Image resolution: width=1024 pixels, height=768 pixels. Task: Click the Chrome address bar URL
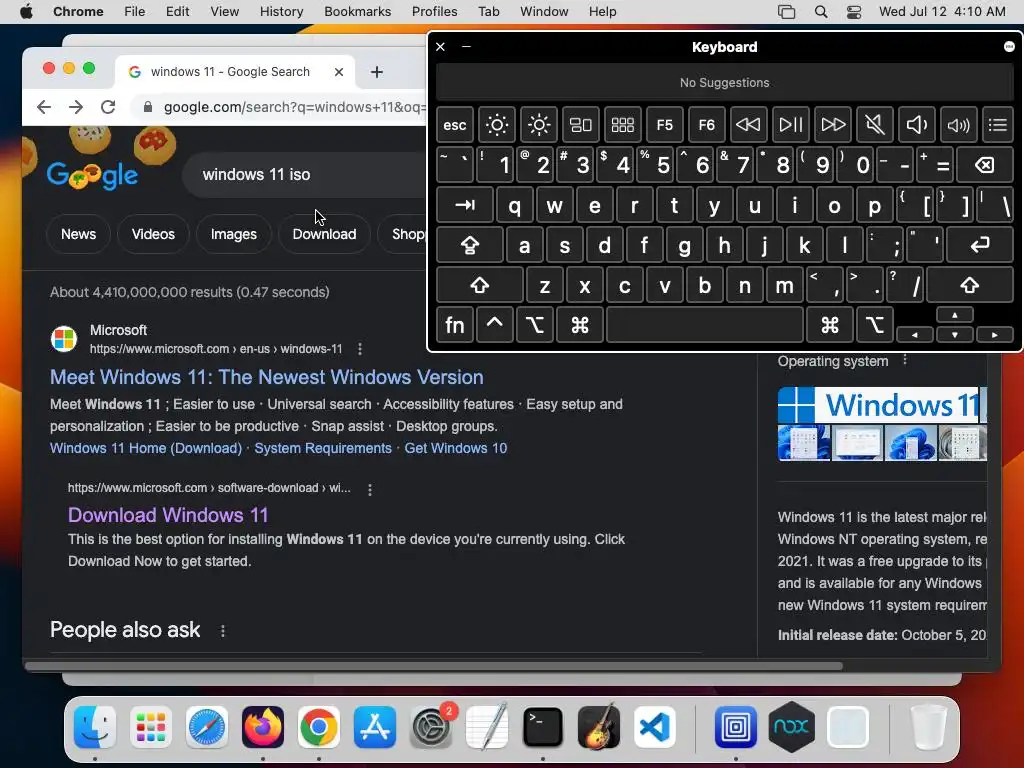tap(294, 107)
